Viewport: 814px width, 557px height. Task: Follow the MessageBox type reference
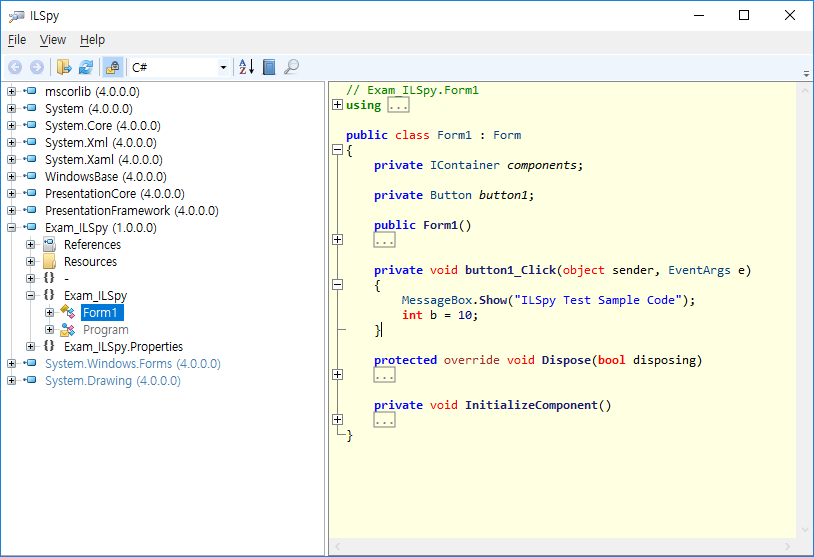(437, 300)
